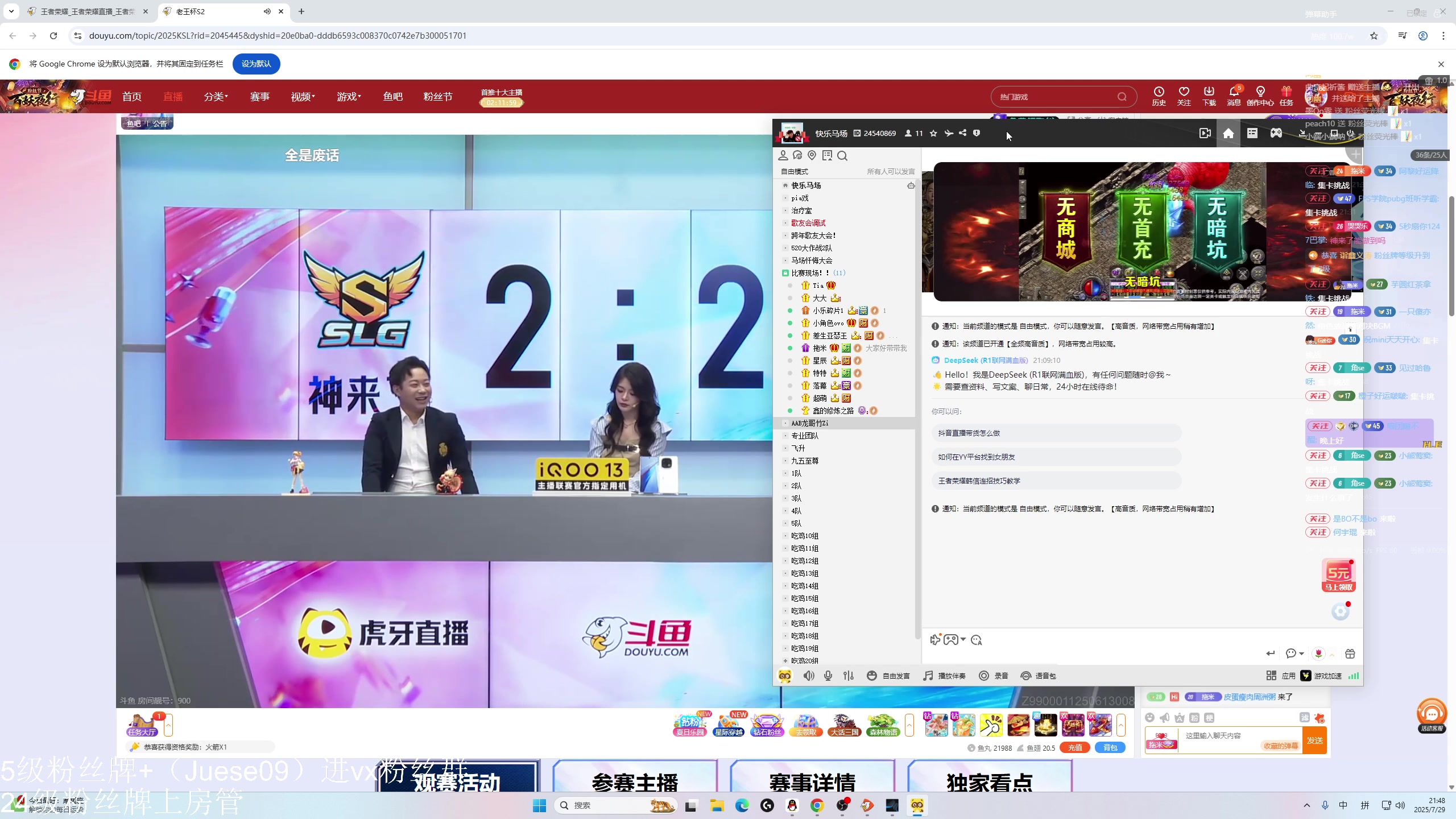
Task: Open Douyu 关注 heart icon
Action: (x=1184, y=96)
